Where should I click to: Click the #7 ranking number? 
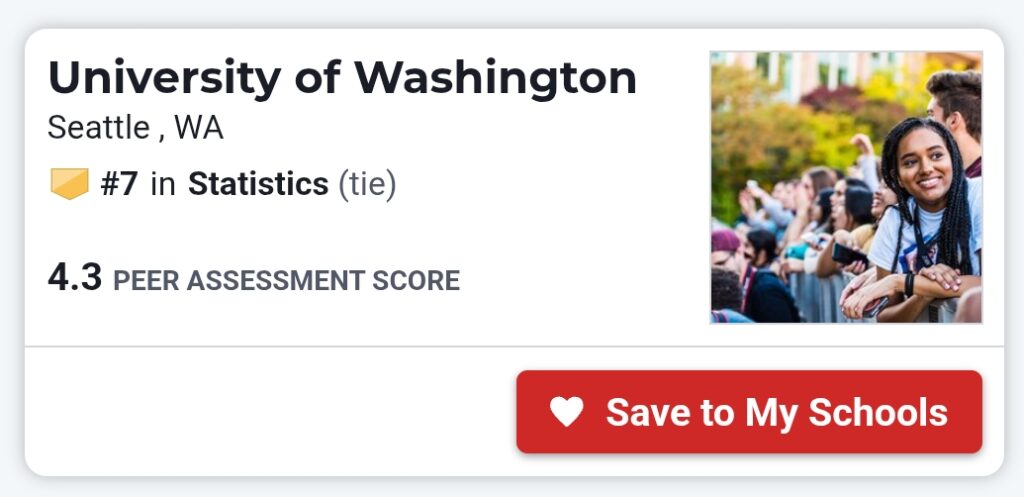pyautogui.click(x=120, y=184)
